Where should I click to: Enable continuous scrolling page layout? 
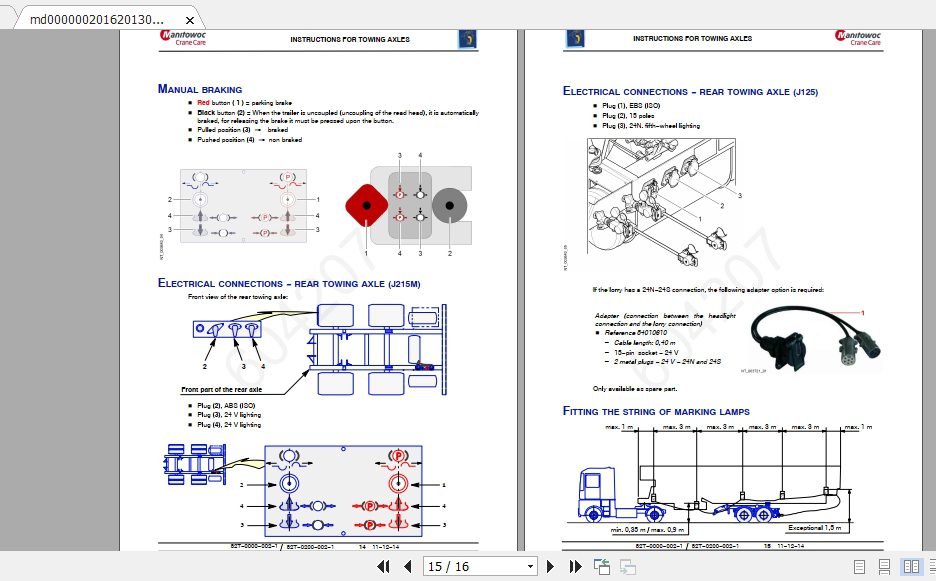[x=883, y=566]
